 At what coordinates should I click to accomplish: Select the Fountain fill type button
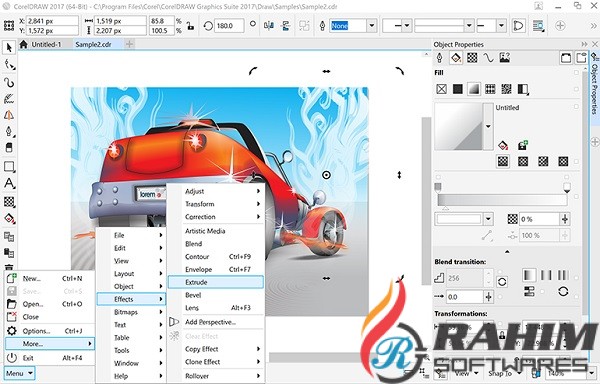(x=474, y=89)
